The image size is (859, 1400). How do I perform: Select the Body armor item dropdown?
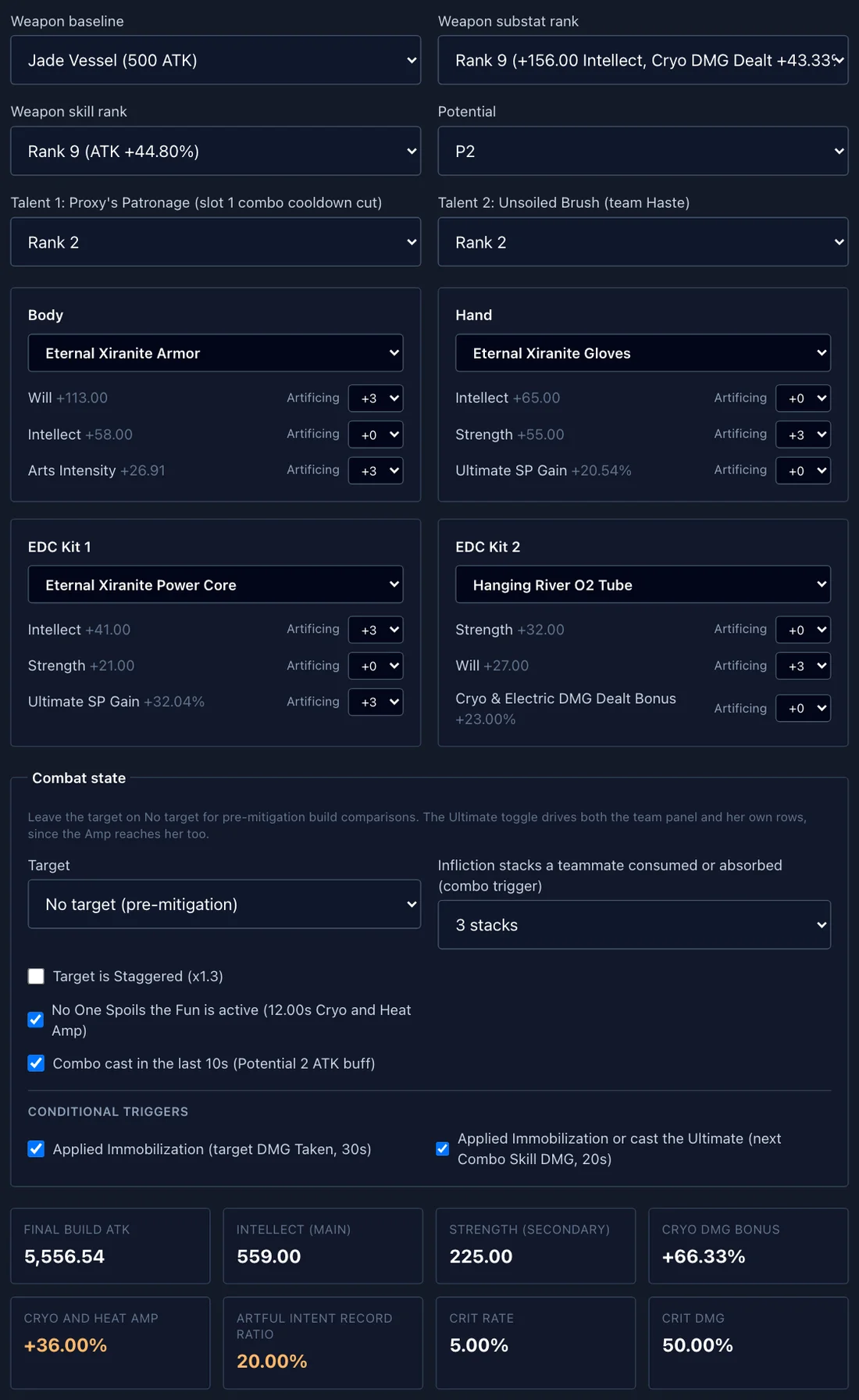(x=216, y=353)
